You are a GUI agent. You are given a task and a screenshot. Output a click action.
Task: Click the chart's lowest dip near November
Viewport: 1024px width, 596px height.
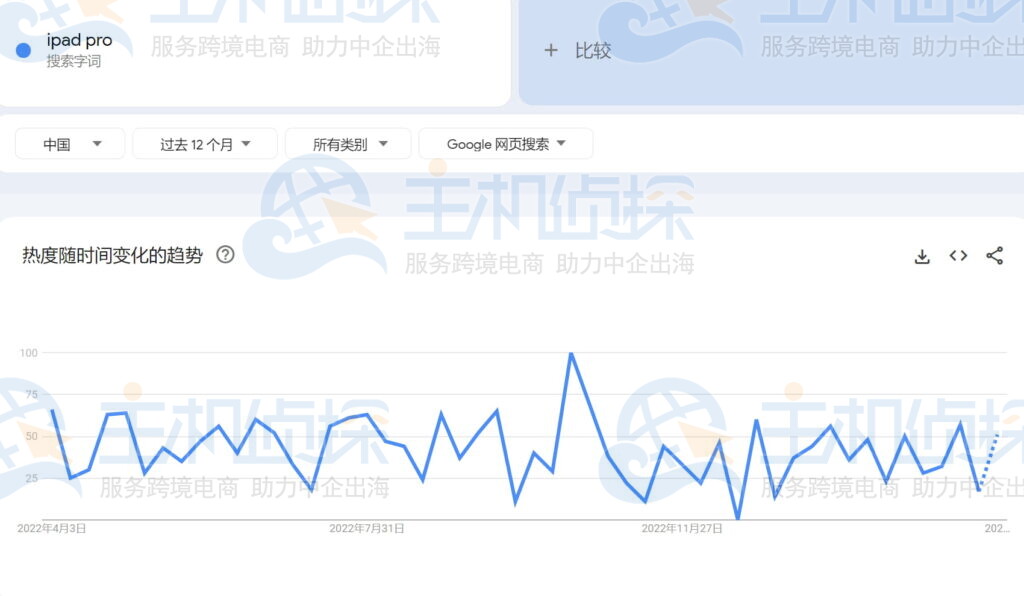[x=737, y=517]
